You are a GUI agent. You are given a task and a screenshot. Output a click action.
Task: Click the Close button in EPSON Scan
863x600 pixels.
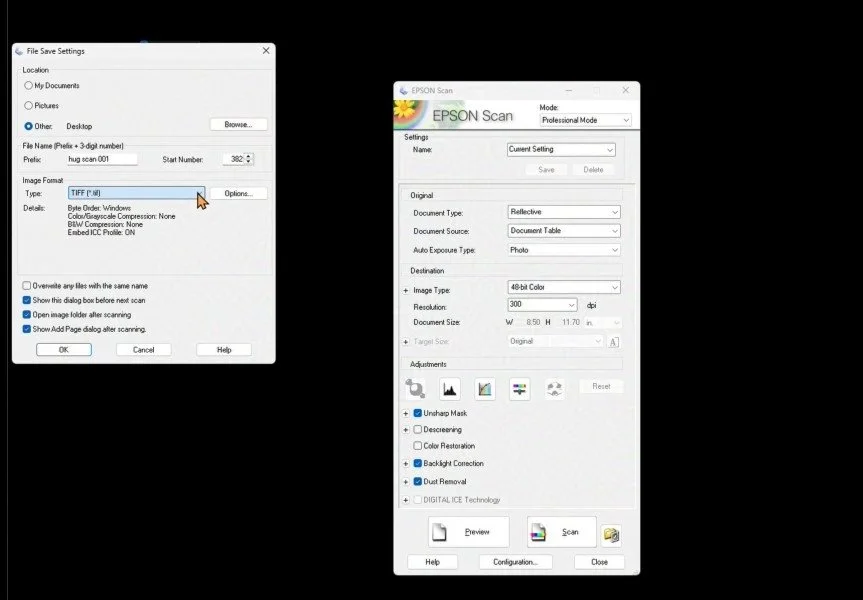[599, 562]
